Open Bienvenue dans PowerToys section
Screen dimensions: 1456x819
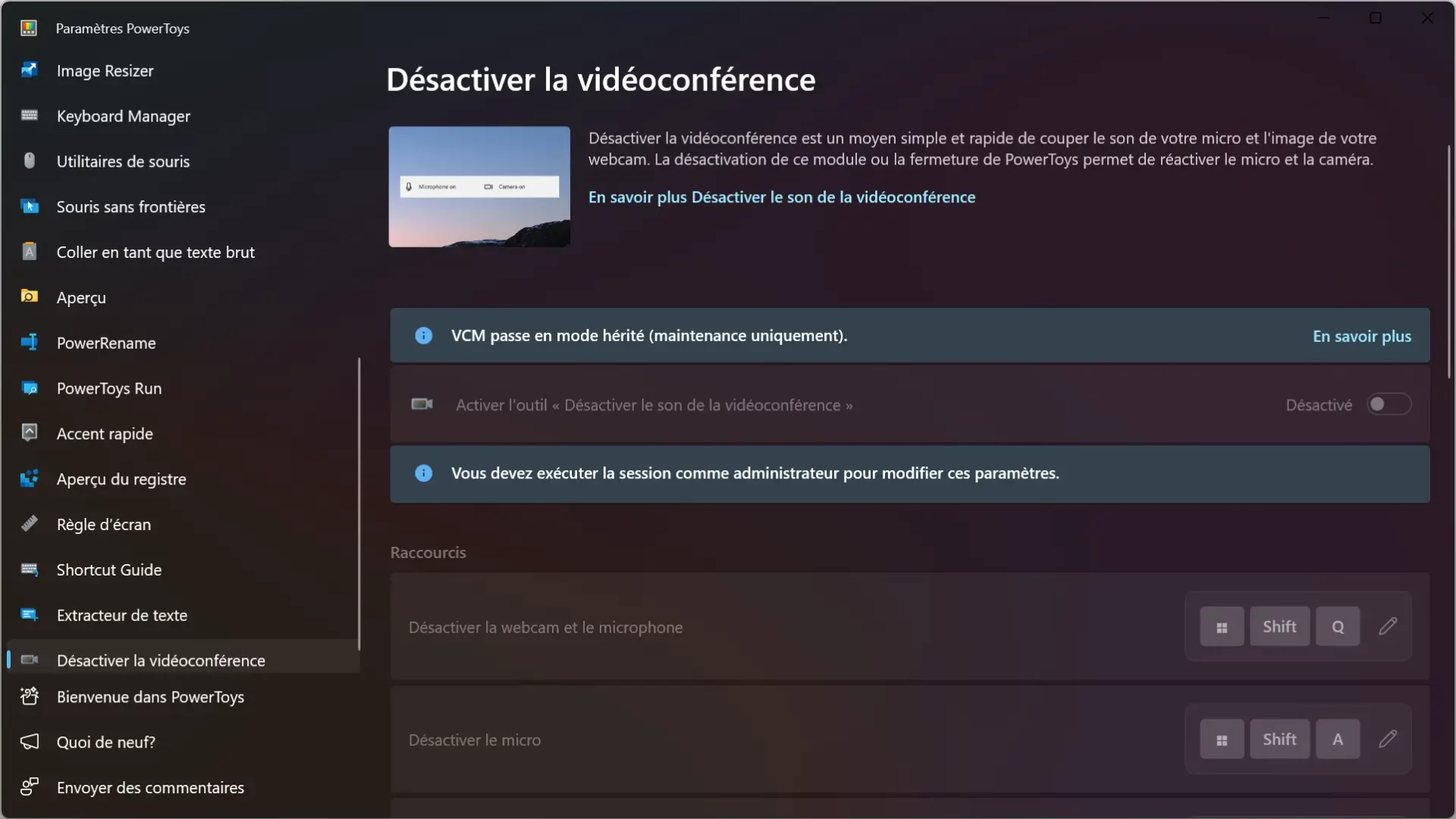pyautogui.click(x=150, y=697)
